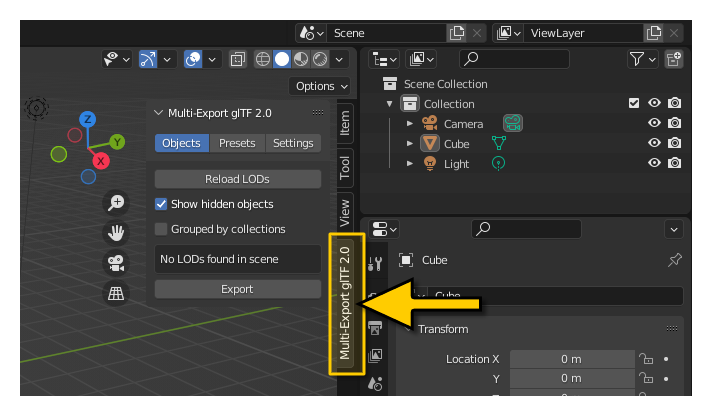Toggle the camera view icon

117,263
